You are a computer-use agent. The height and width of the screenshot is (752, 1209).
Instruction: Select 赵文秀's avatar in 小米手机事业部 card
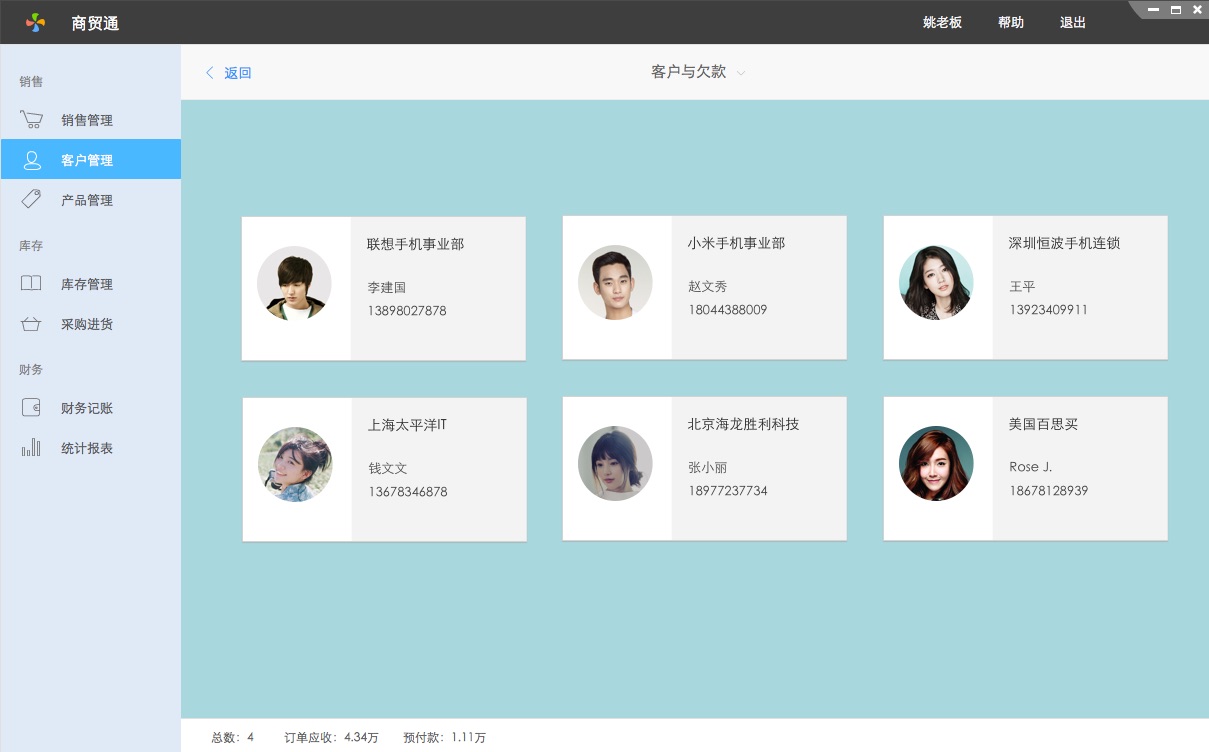[615, 283]
